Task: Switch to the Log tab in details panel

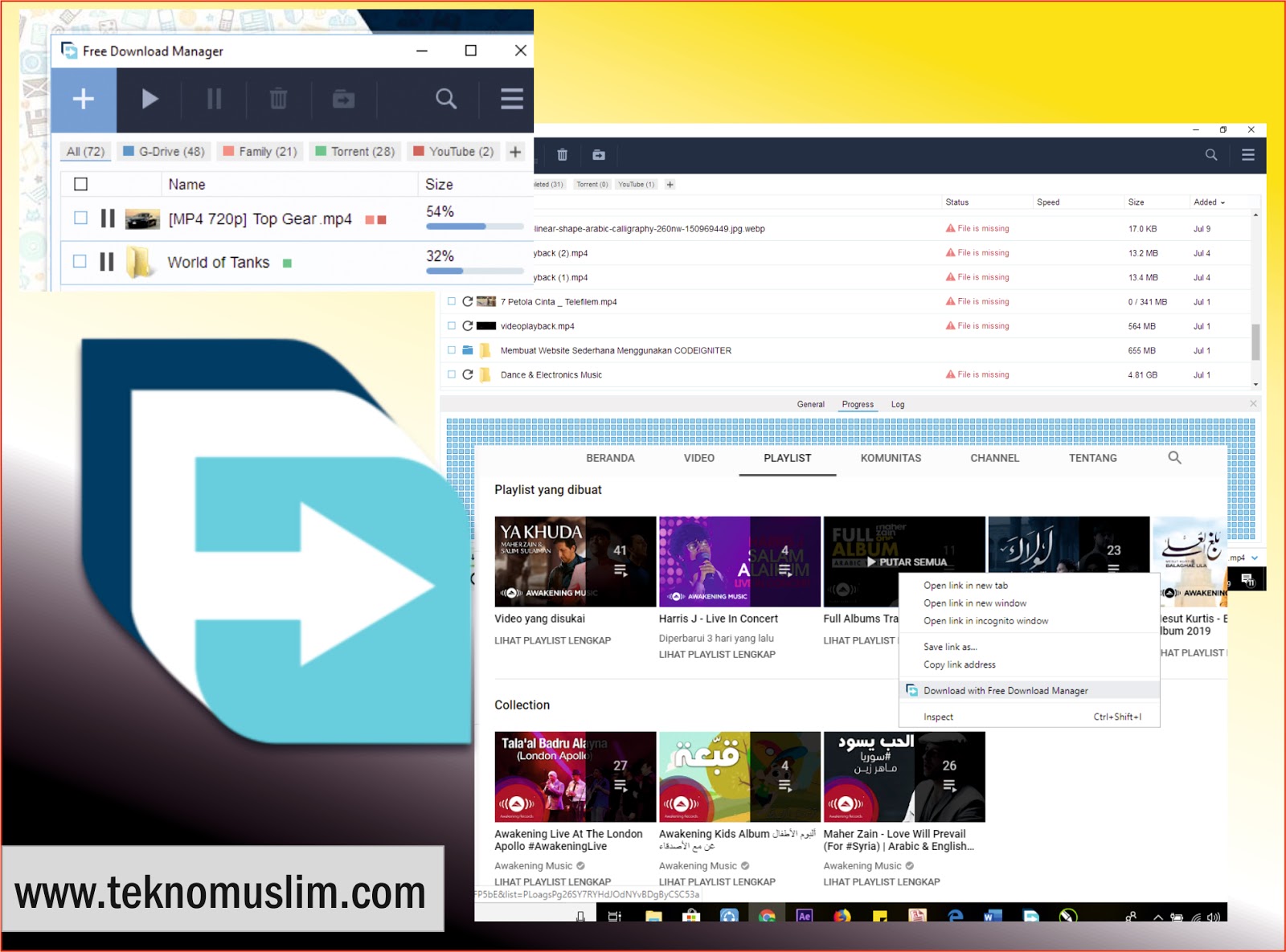Action: pos(898,404)
